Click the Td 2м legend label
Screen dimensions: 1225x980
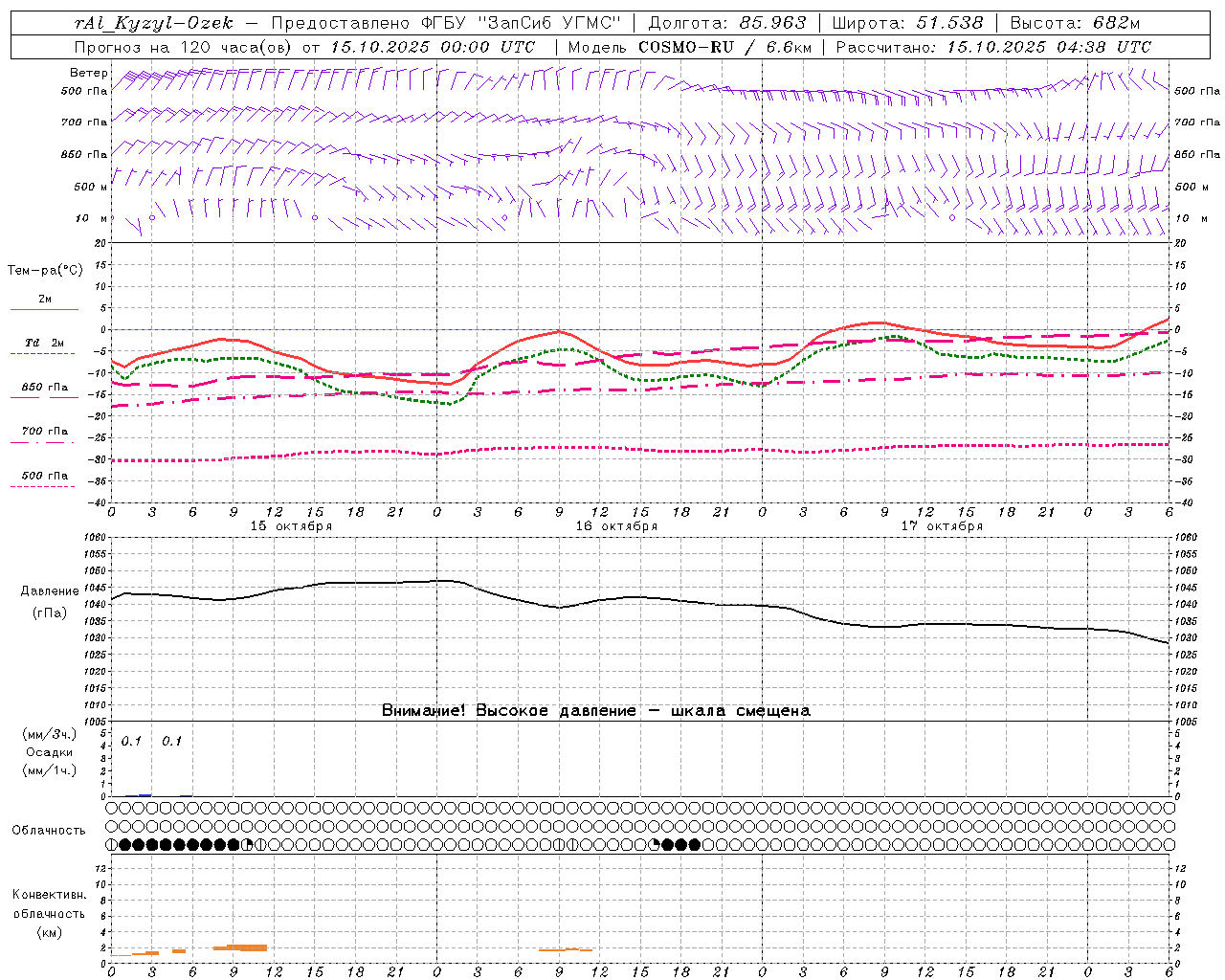point(45,343)
